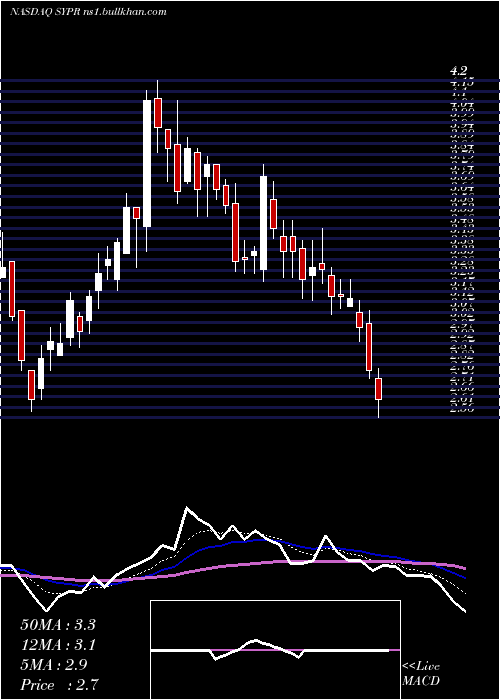The width and height of the screenshot is (500, 700).
Task: Click the Price : 2.7 readout
Action: click(59, 684)
